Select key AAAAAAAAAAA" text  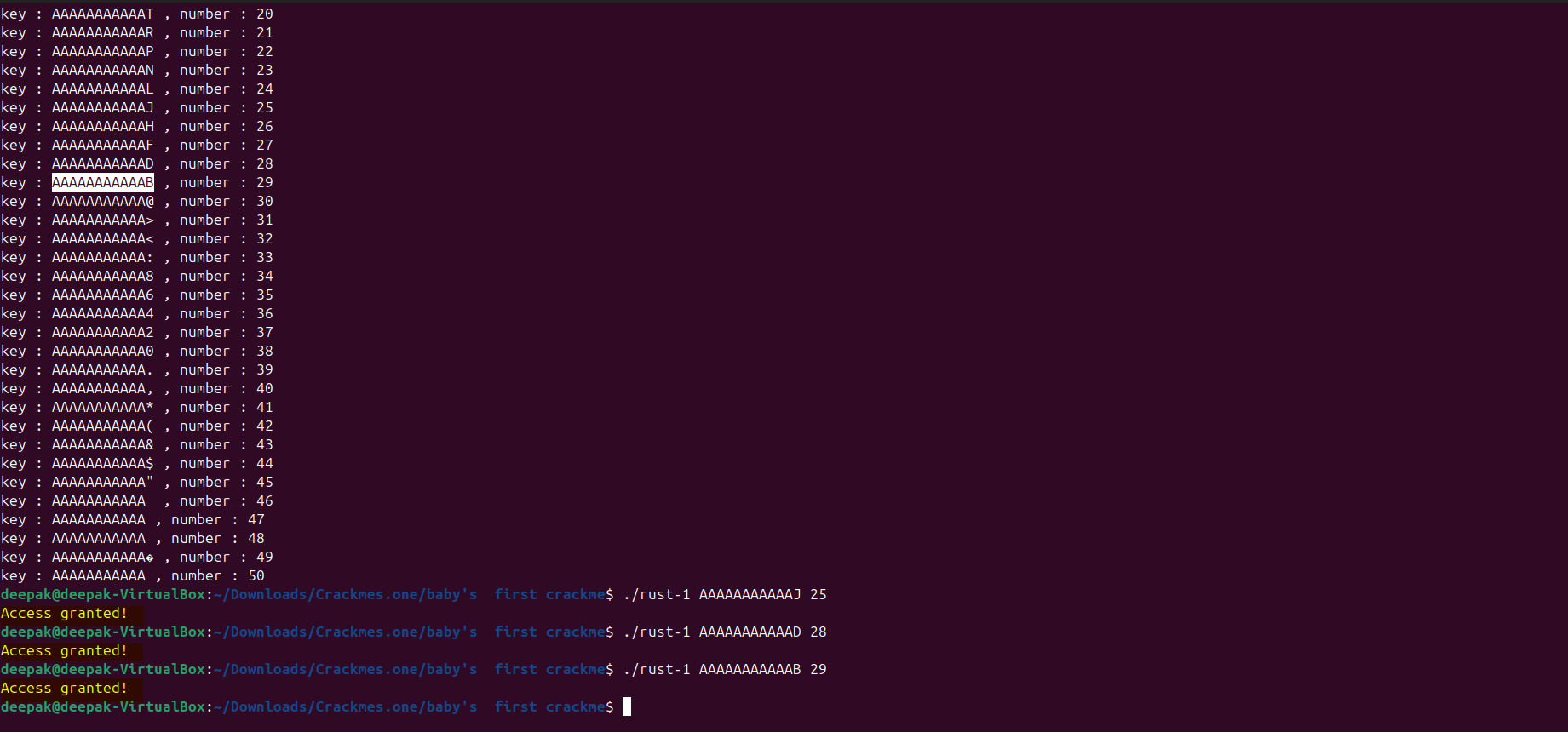click(x=103, y=482)
